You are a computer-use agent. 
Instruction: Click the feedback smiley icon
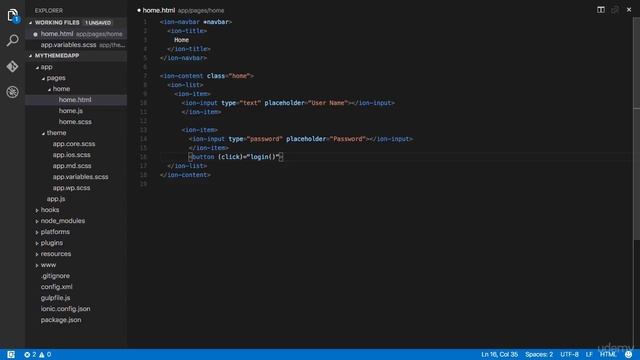pyautogui.click(x=629, y=355)
